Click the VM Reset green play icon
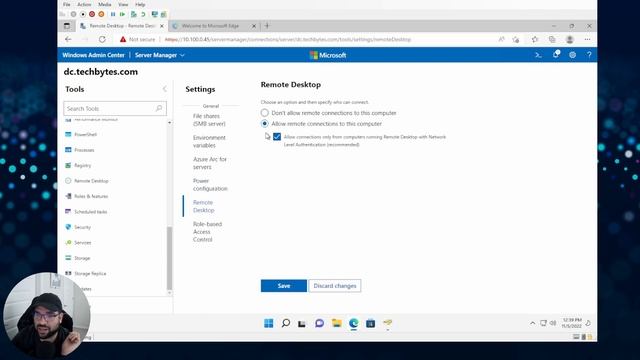The height and width of the screenshot is (360, 640). click(122, 14)
